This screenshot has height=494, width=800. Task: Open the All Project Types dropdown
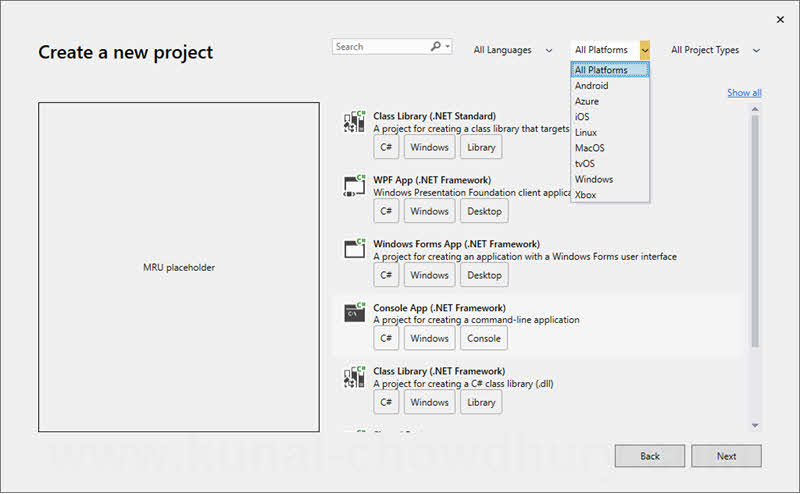pos(715,50)
